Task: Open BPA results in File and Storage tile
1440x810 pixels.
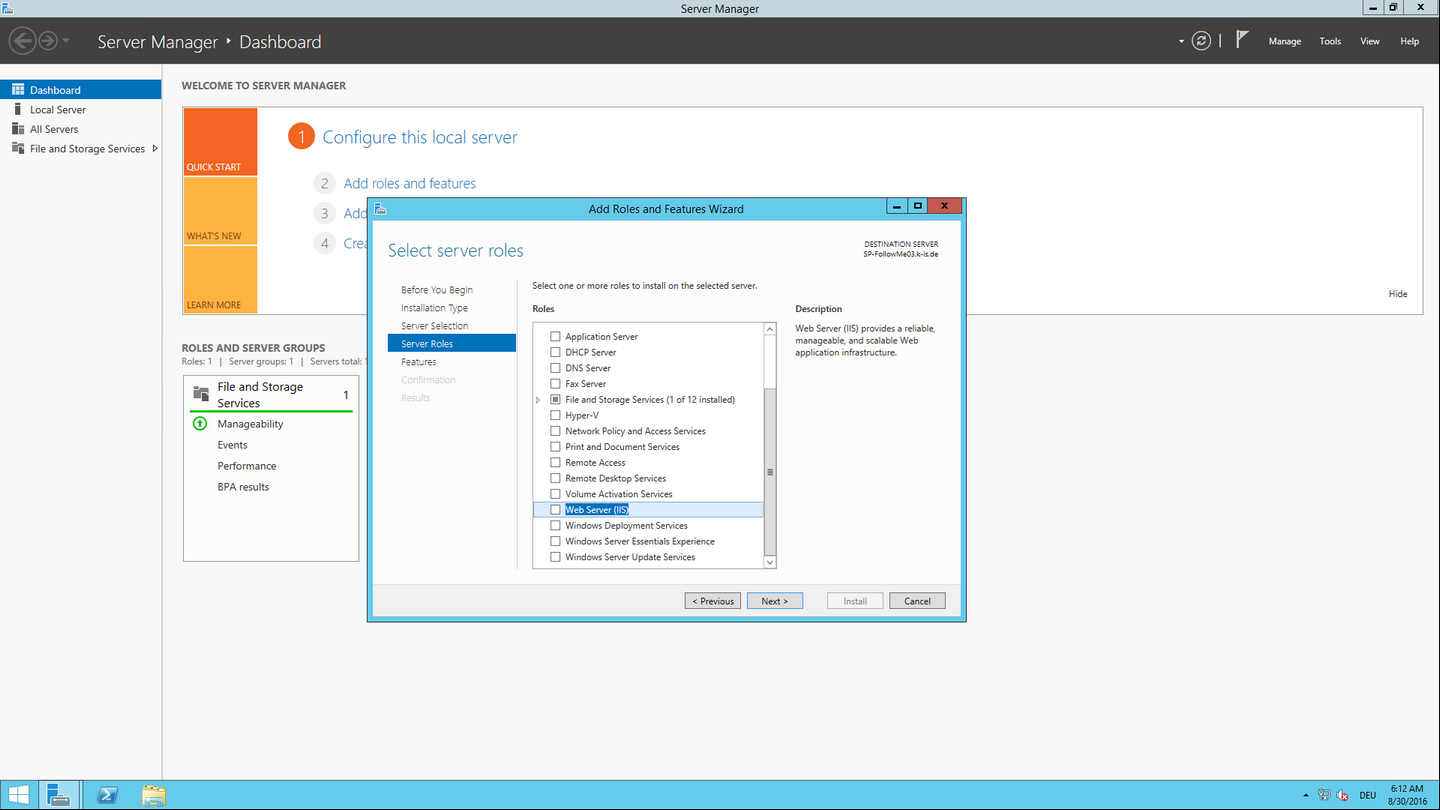Action: [x=243, y=487]
